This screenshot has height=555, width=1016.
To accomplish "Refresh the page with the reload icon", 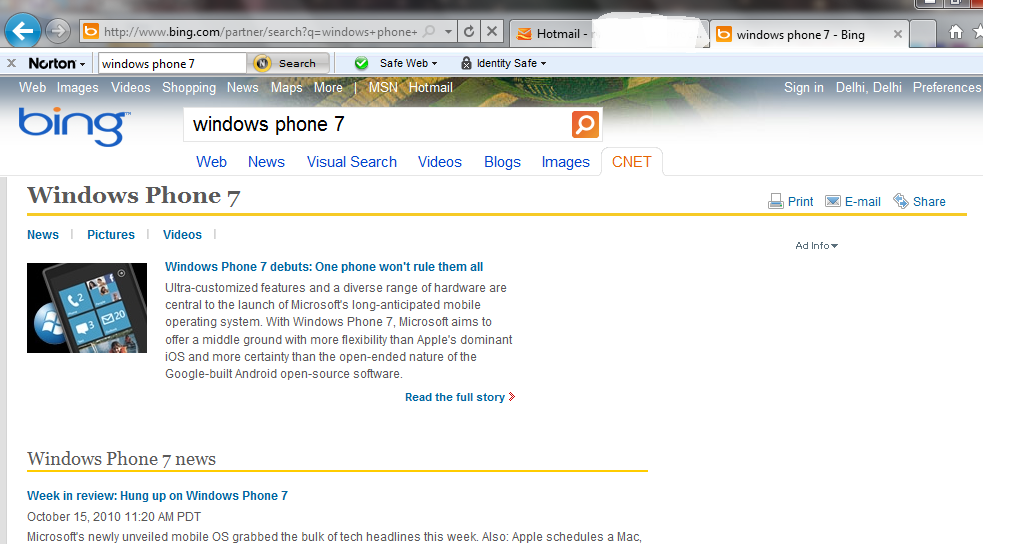I will pos(469,31).
